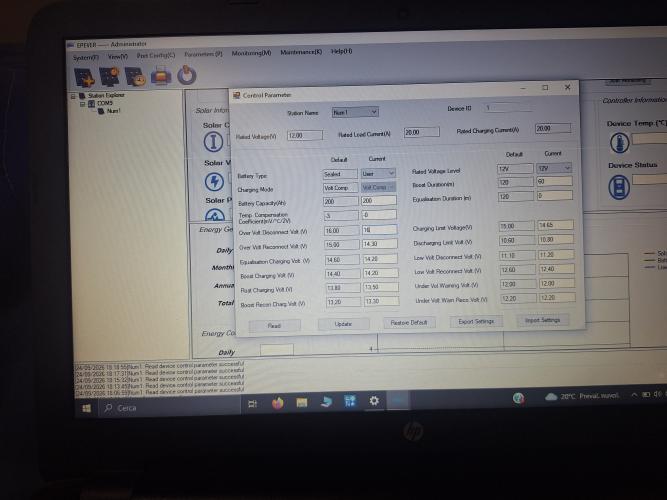This screenshot has width=667, height=500.
Task: Click the Read button
Action: [274, 326]
